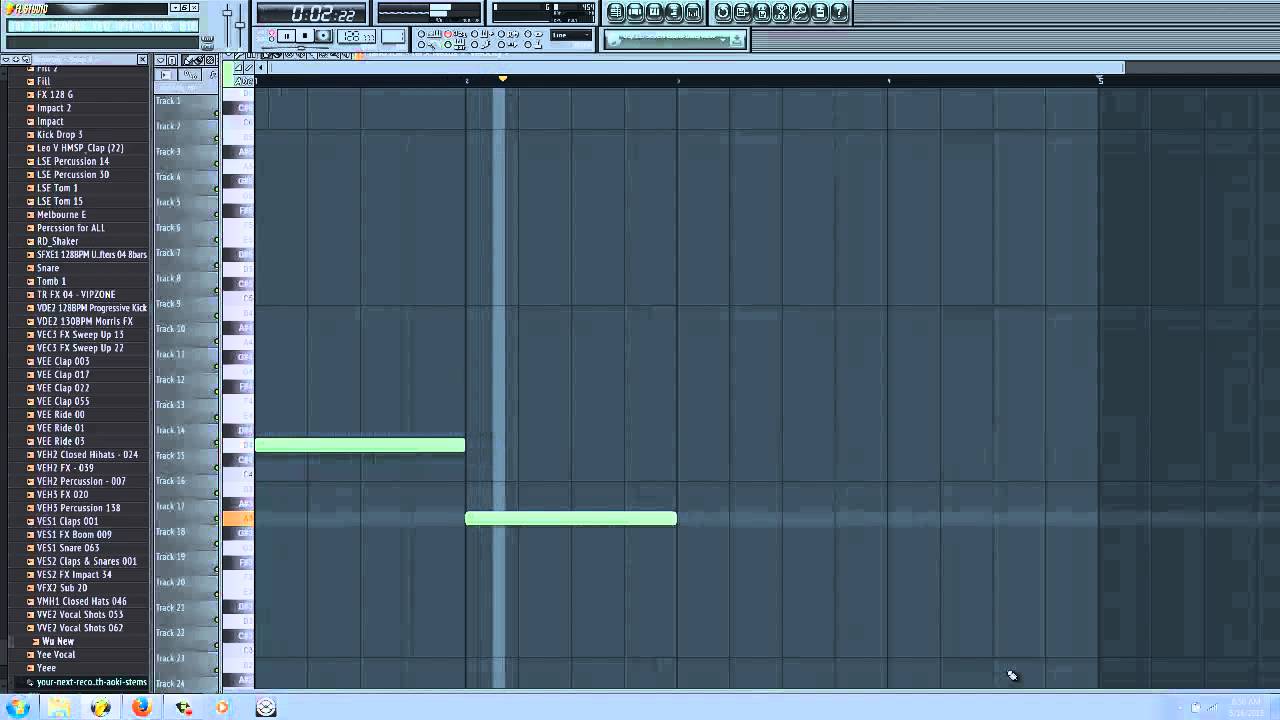Click the Track 1 label in playlist
The height and width of the screenshot is (720, 1280).
coord(168,100)
